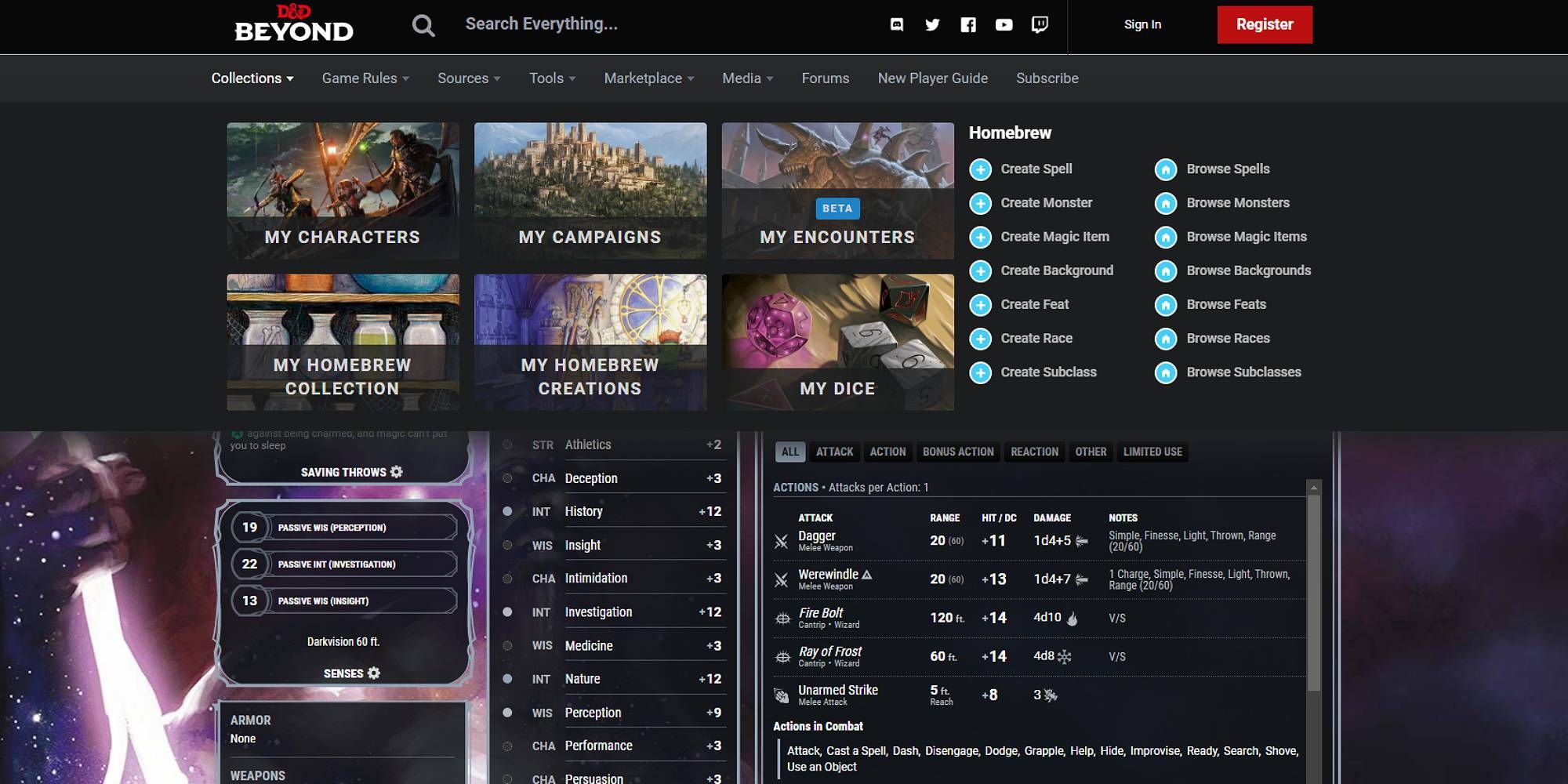The image size is (1568, 784).
Task: Open the YouTube social link icon
Action: click(x=1004, y=24)
